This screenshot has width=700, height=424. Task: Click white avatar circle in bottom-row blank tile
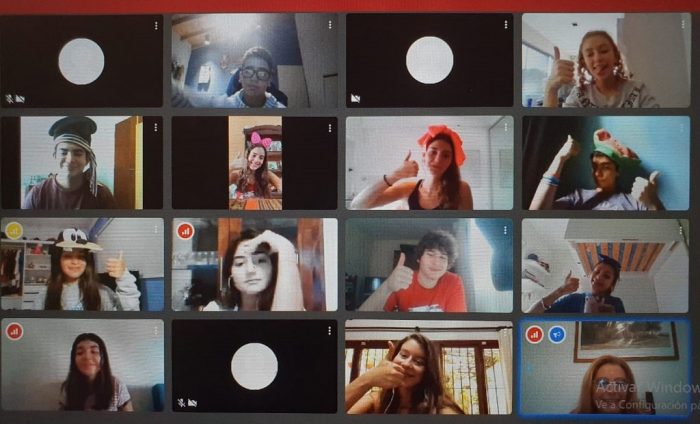(x=254, y=366)
